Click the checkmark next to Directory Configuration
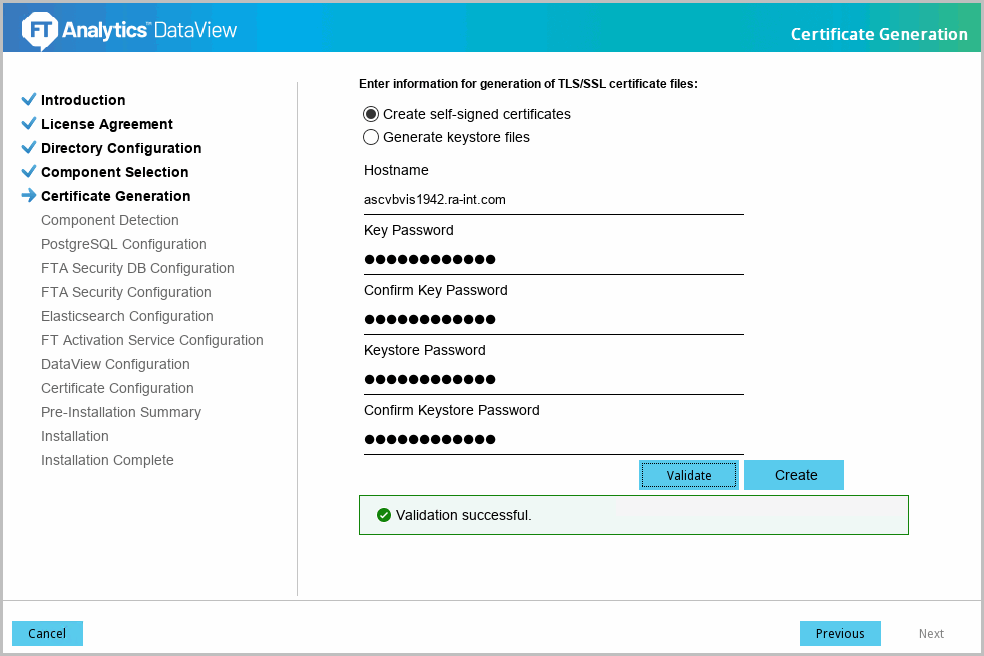The height and width of the screenshot is (656, 984). point(28,148)
